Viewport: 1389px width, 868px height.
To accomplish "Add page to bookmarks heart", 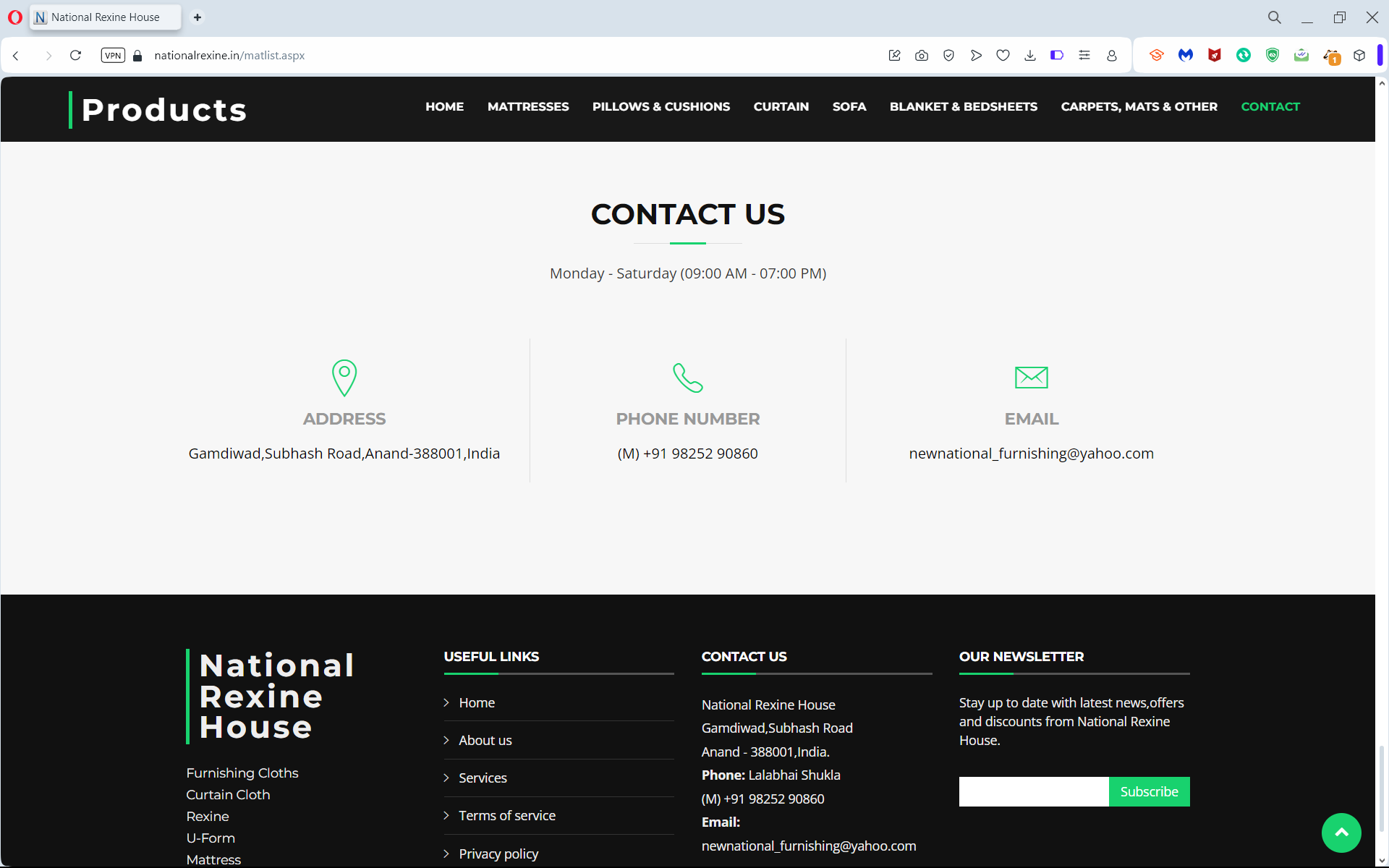I will click(1003, 56).
